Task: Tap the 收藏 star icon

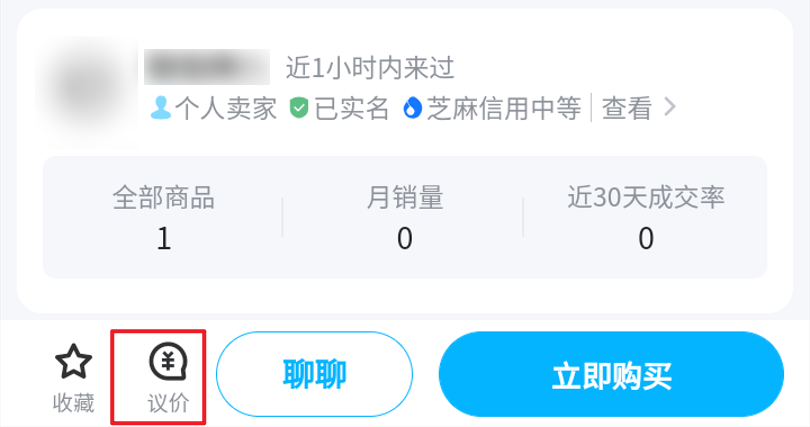Action: point(73,361)
